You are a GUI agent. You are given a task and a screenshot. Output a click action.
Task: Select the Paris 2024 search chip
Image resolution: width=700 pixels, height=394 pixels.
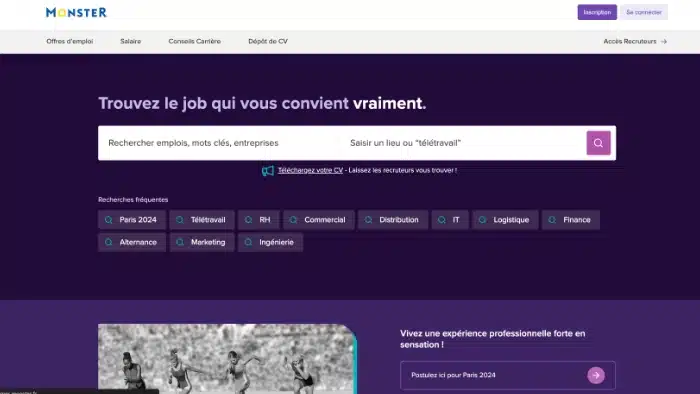point(132,220)
